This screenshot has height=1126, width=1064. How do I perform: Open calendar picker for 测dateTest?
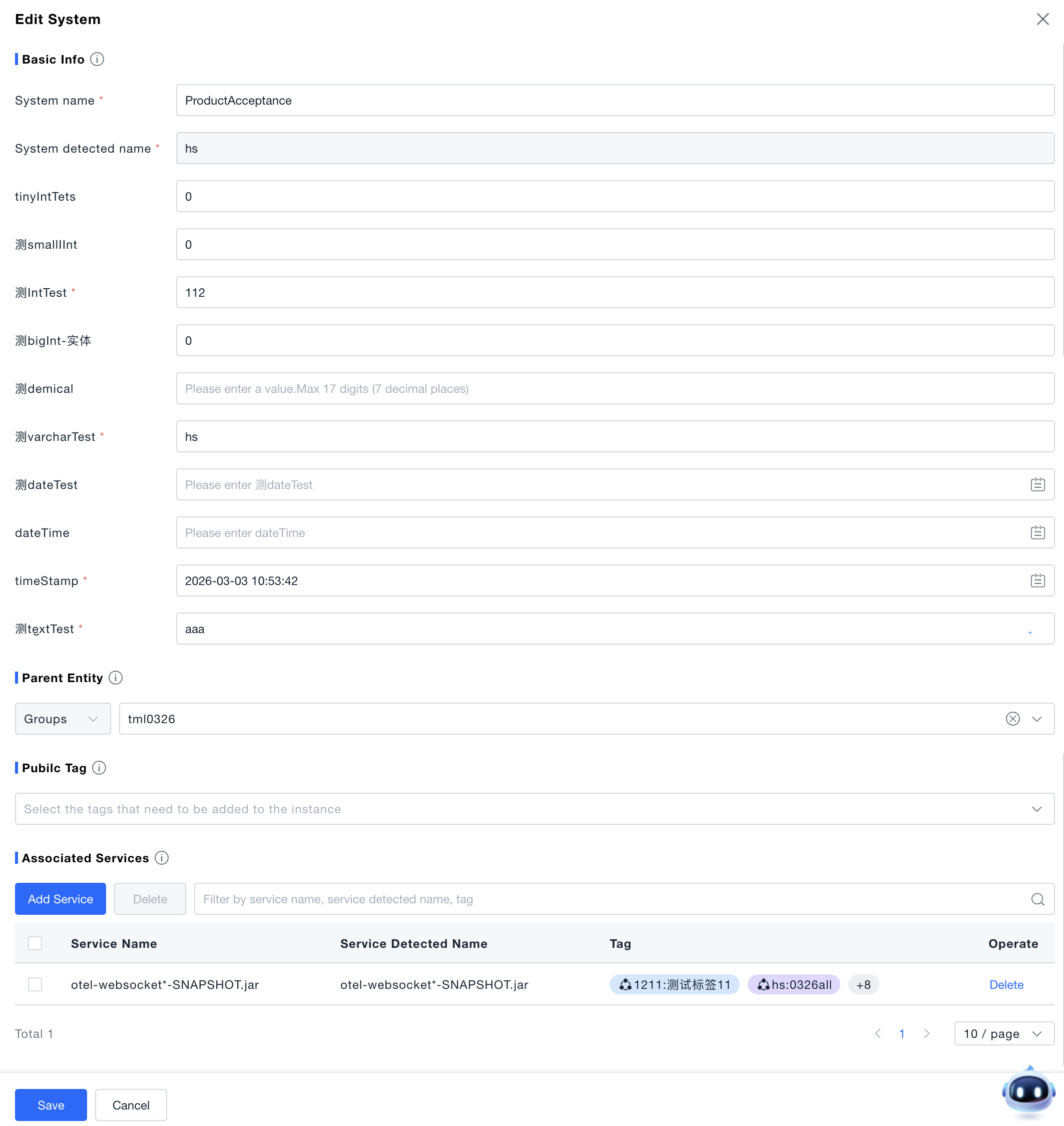coord(1037,484)
